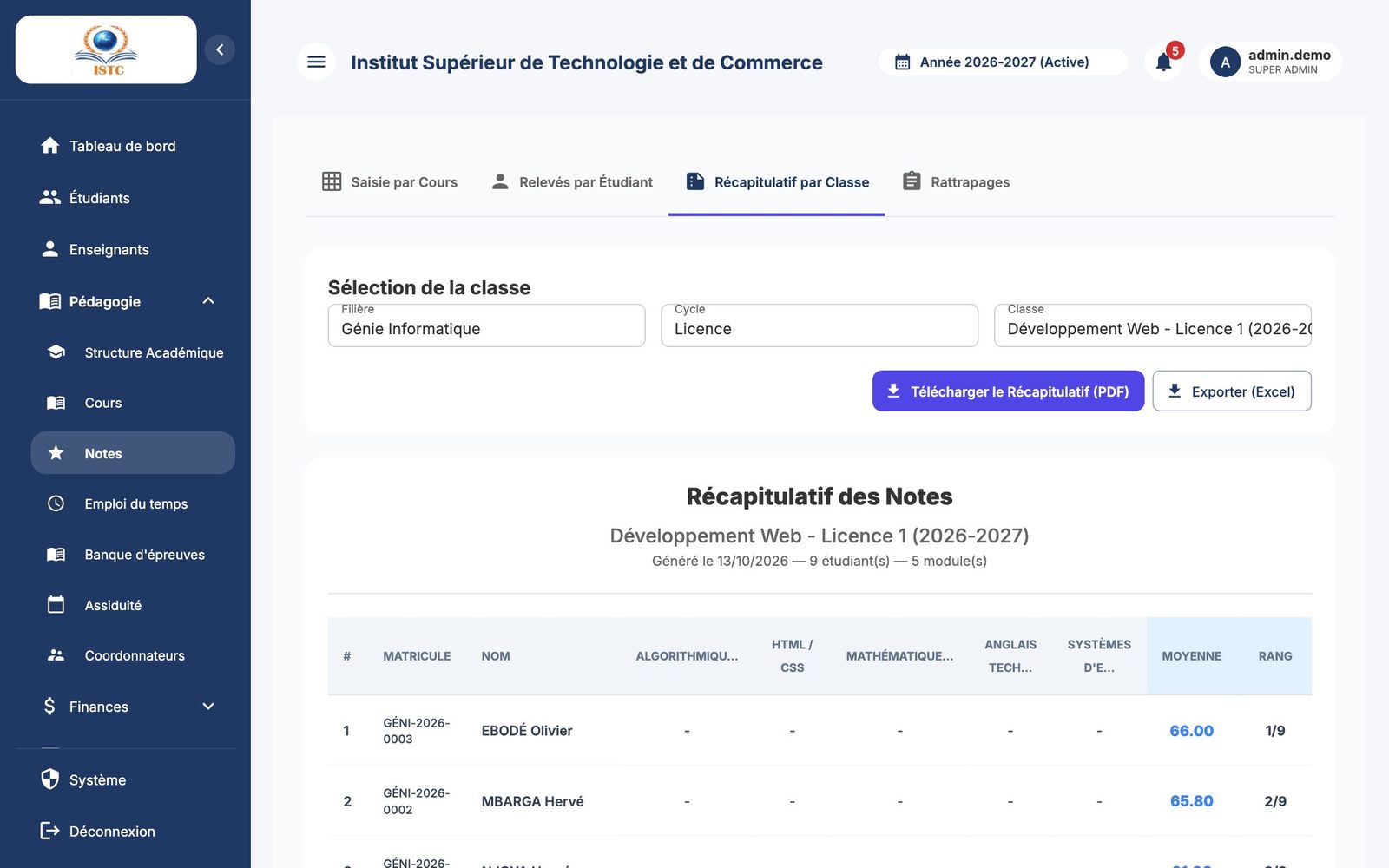The image size is (1389, 868).
Task: Click matricule GÉNI-2026-0003
Action: coord(417,731)
